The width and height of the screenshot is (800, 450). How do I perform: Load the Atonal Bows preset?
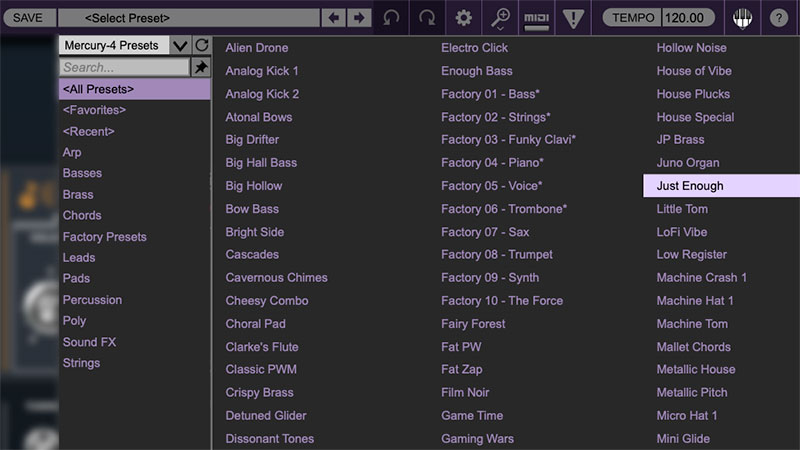click(x=259, y=117)
